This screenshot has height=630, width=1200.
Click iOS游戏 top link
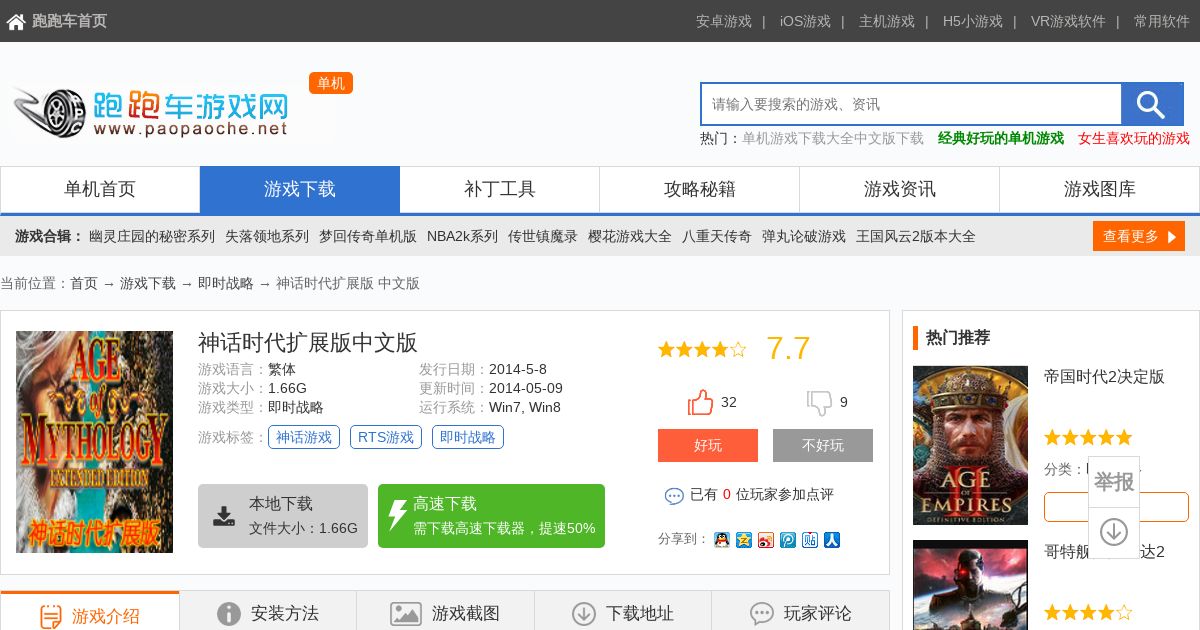click(x=805, y=21)
